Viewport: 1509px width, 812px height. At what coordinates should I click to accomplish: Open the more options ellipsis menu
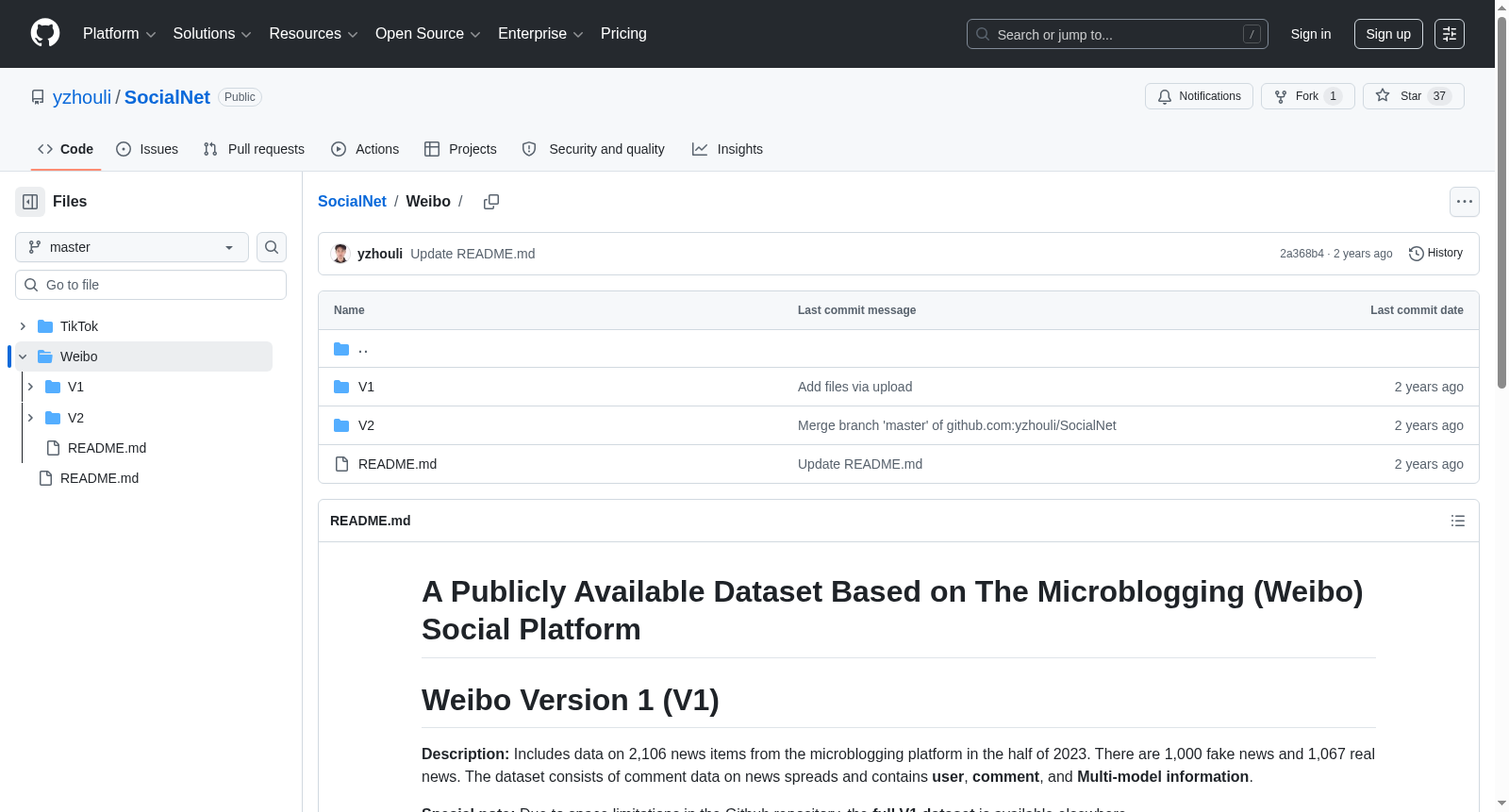[1465, 202]
